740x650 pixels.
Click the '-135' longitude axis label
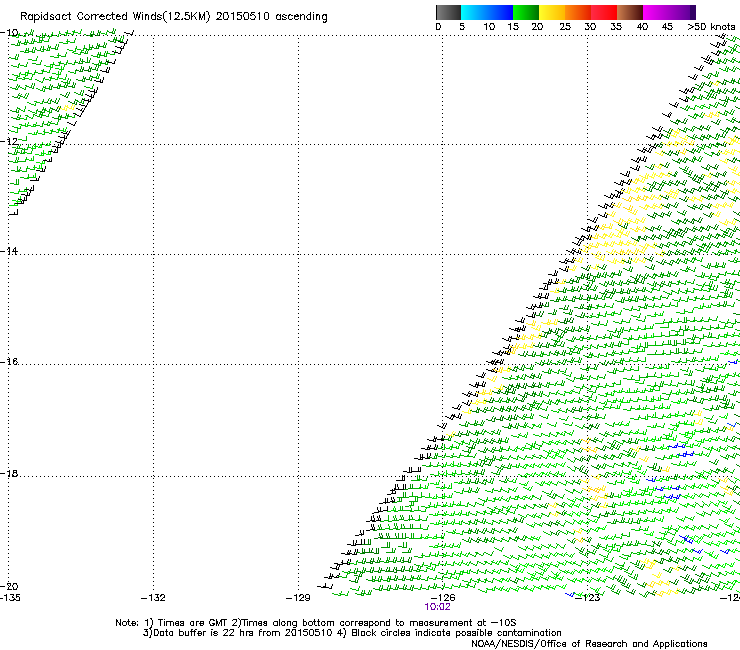point(10,598)
